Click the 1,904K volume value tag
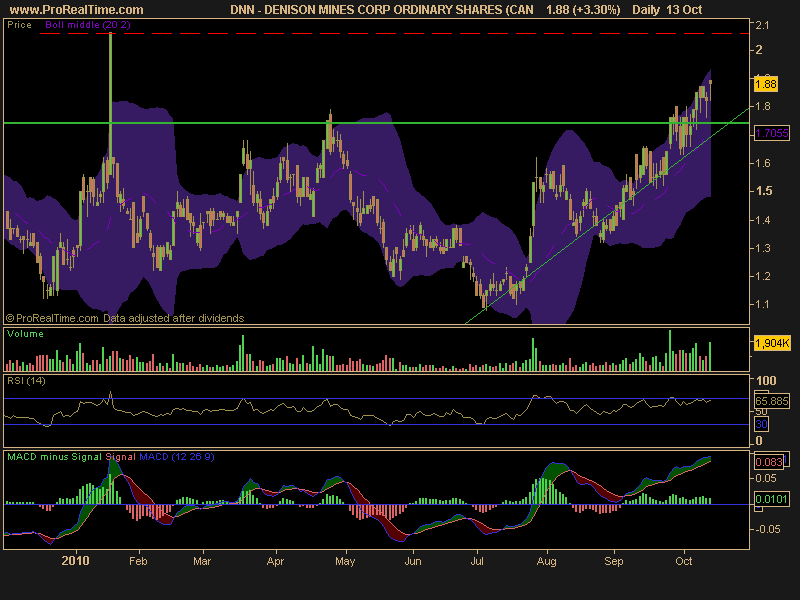The height and width of the screenshot is (600, 800). point(772,343)
